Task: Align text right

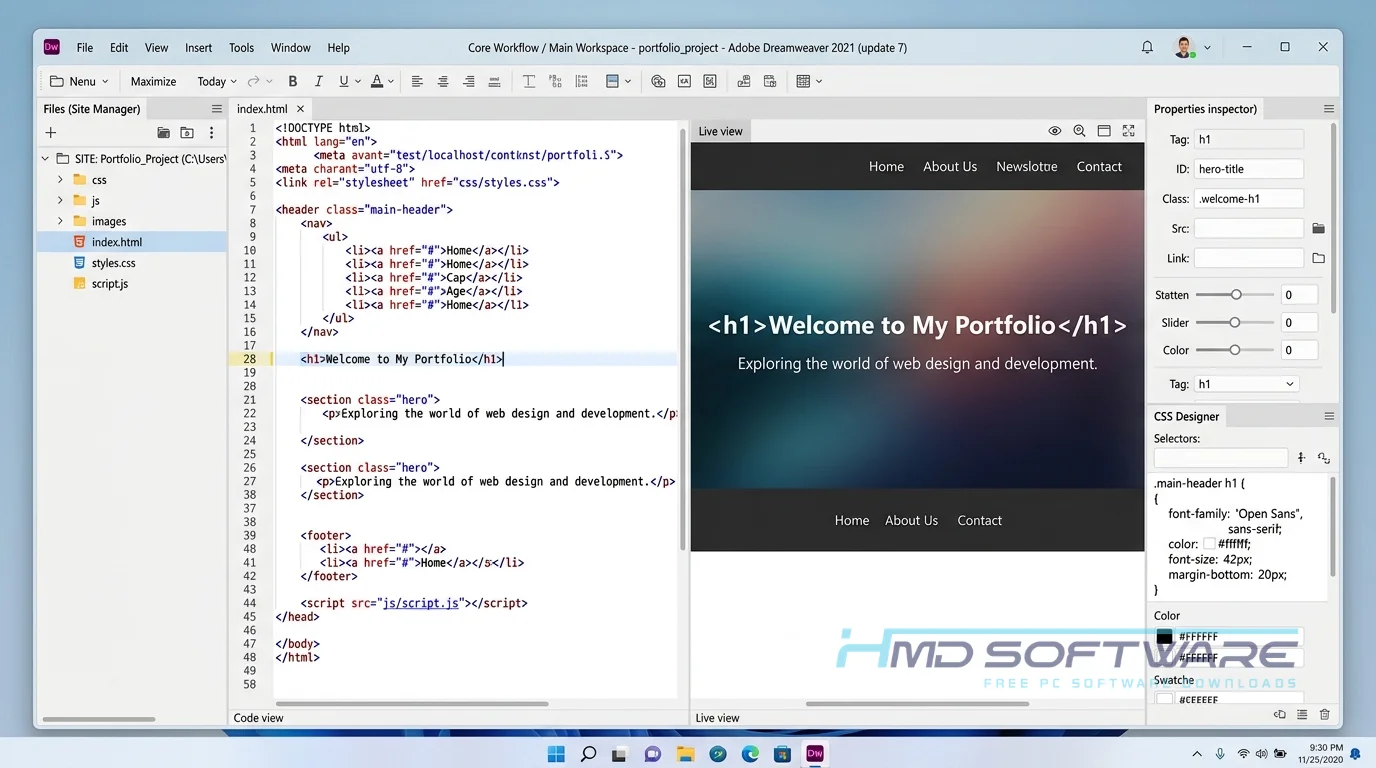Action: 469,82
